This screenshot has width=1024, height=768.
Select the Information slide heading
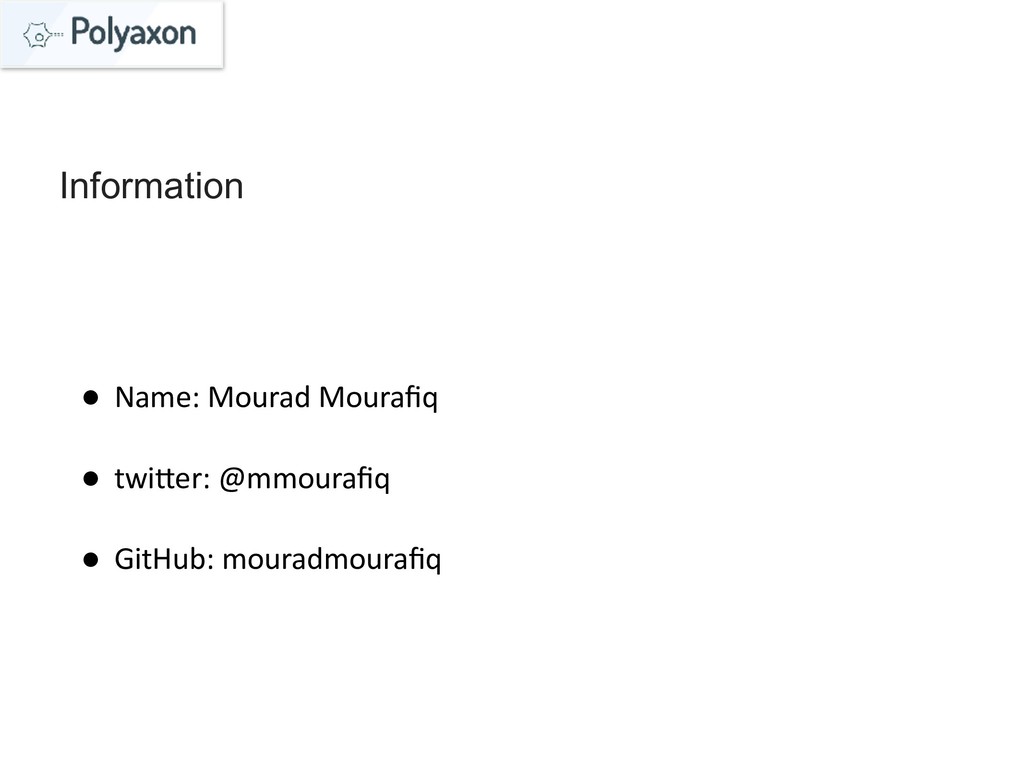click(x=151, y=186)
